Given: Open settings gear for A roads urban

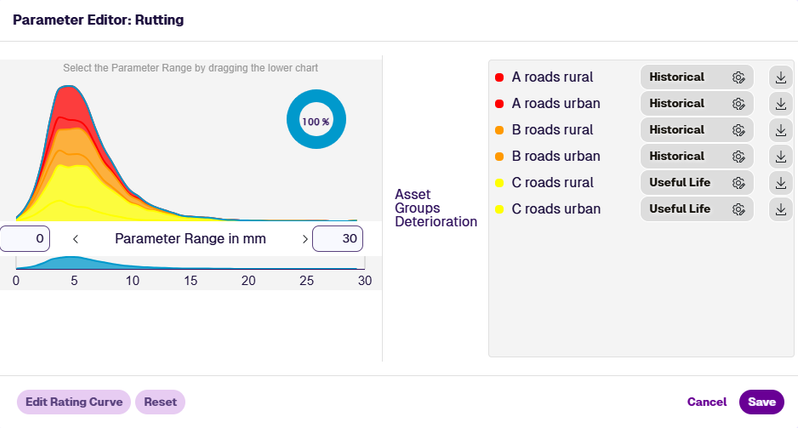Looking at the screenshot, I should pyautogui.click(x=738, y=104).
